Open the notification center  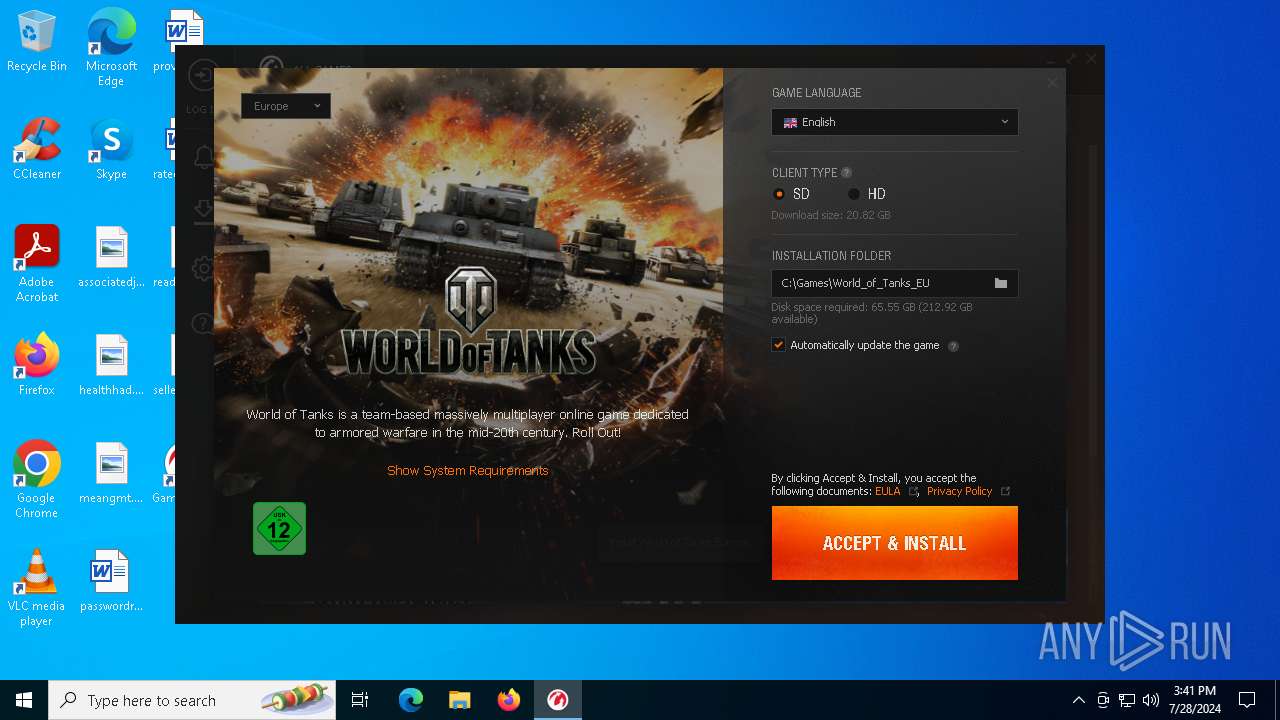(x=1247, y=700)
